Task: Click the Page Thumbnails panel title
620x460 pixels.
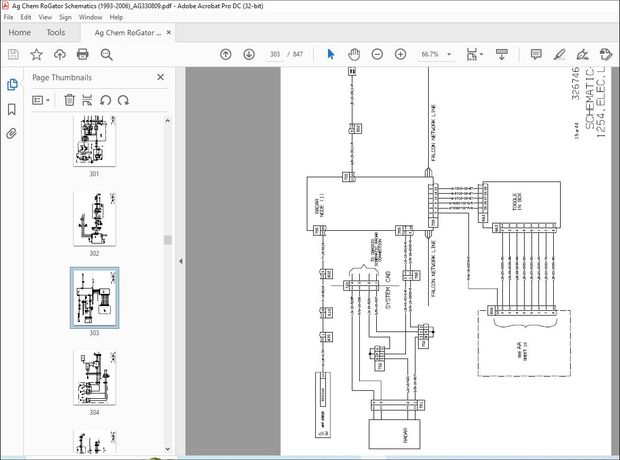Action: (x=62, y=78)
